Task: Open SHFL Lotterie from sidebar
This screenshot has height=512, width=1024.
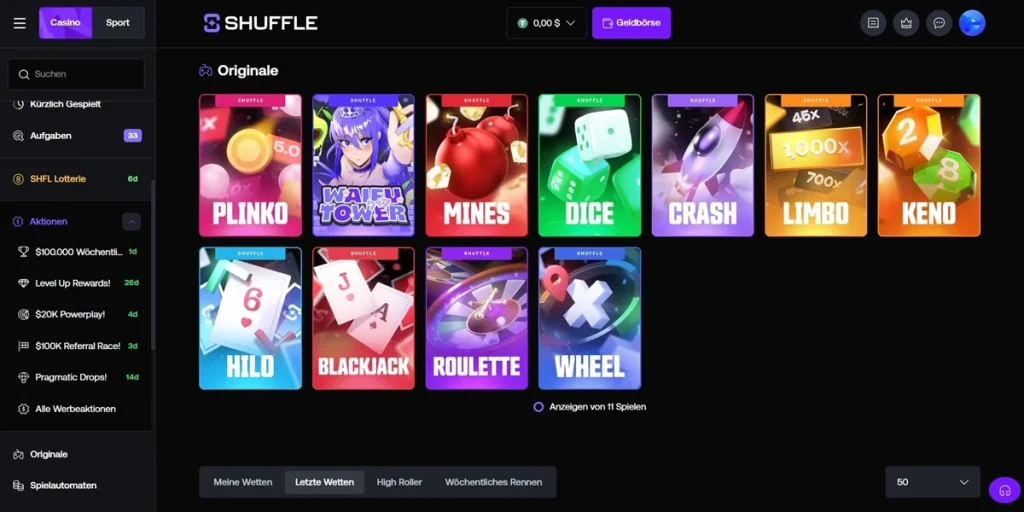Action: [x=77, y=178]
